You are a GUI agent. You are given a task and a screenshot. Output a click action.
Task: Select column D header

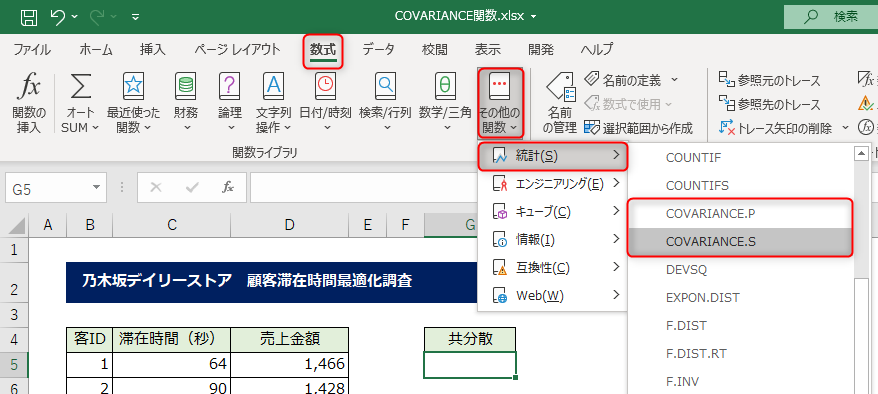[289, 225]
